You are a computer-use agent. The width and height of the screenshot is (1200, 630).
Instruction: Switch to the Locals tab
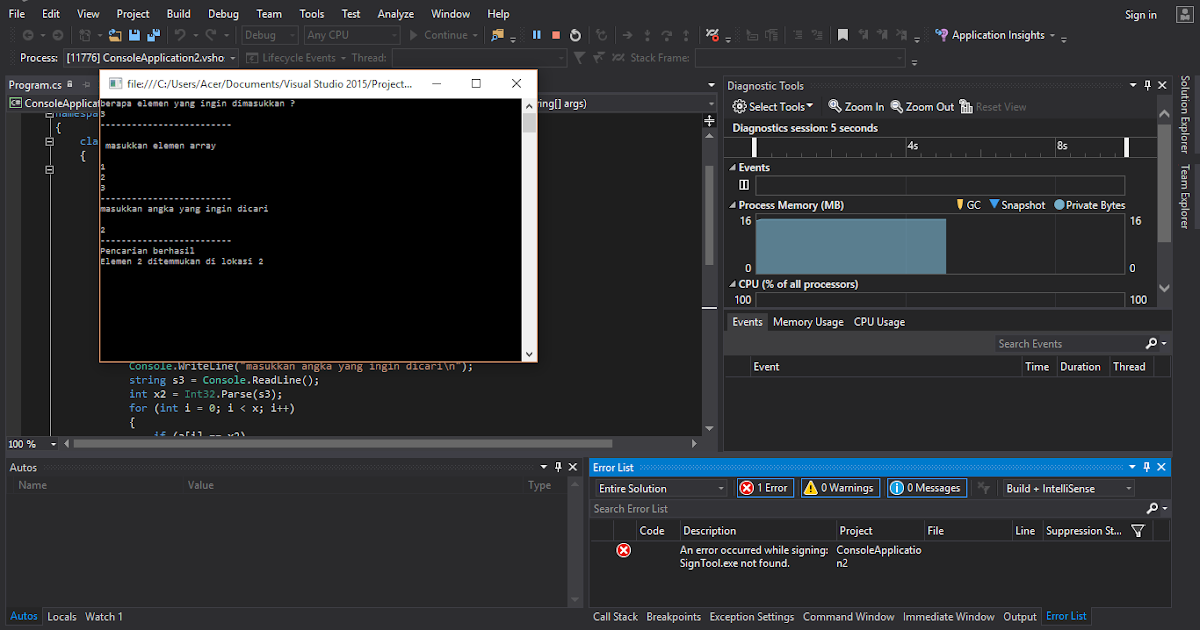62,617
